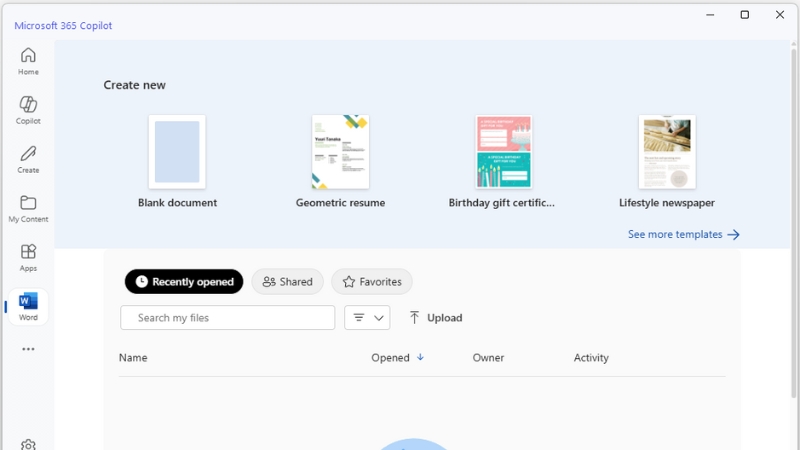Viewport: 800px width, 450px height.
Task: Show more sidebar options ellipsis
Action: (x=28, y=349)
